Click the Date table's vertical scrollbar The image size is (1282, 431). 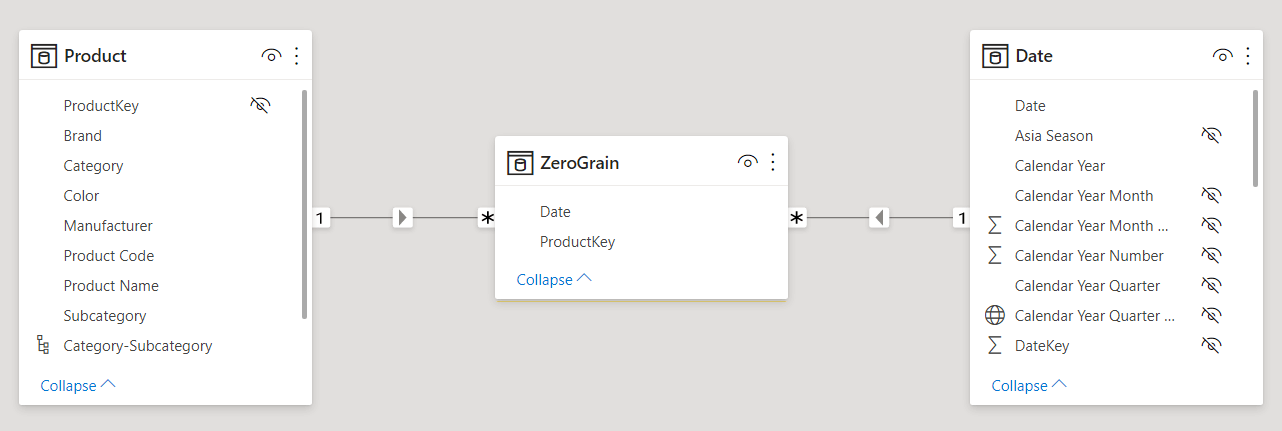pos(1255,138)
